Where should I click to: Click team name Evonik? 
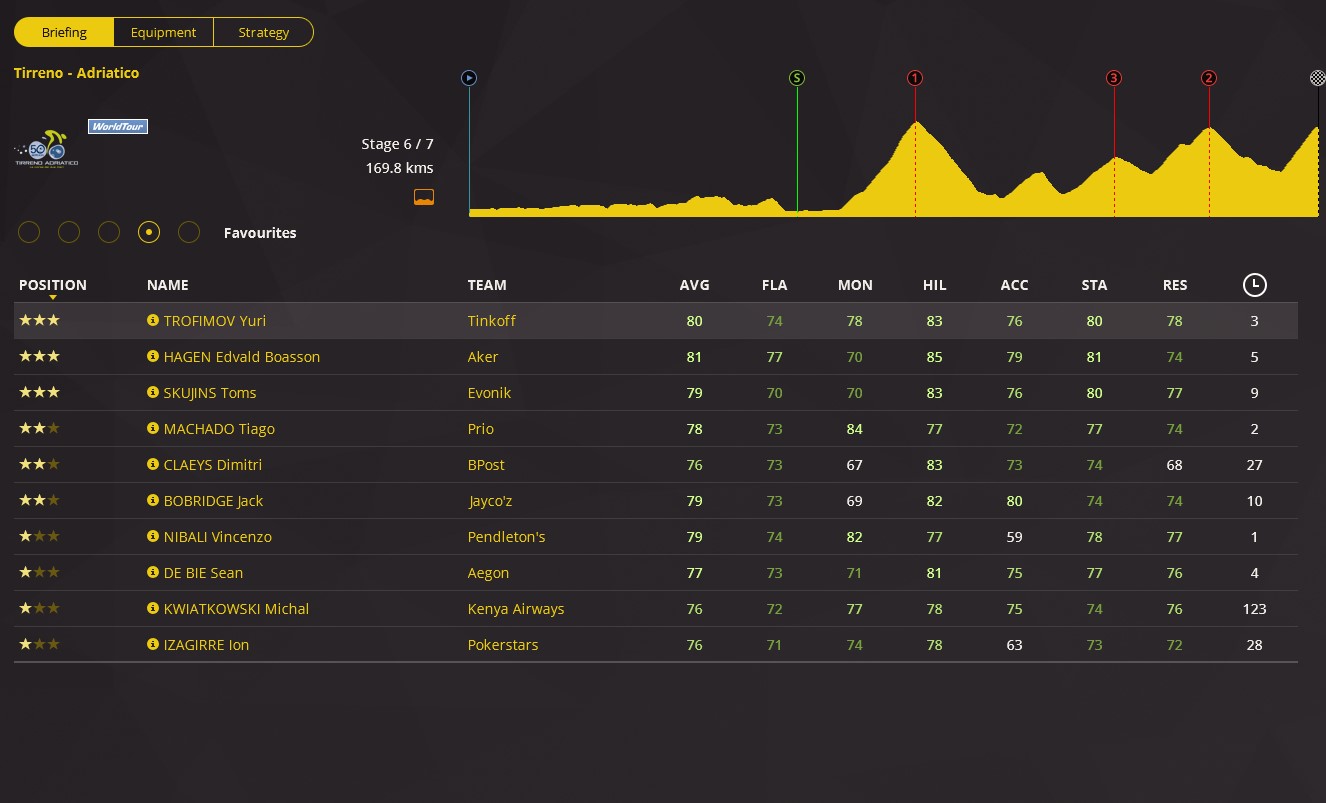(489, 393)
